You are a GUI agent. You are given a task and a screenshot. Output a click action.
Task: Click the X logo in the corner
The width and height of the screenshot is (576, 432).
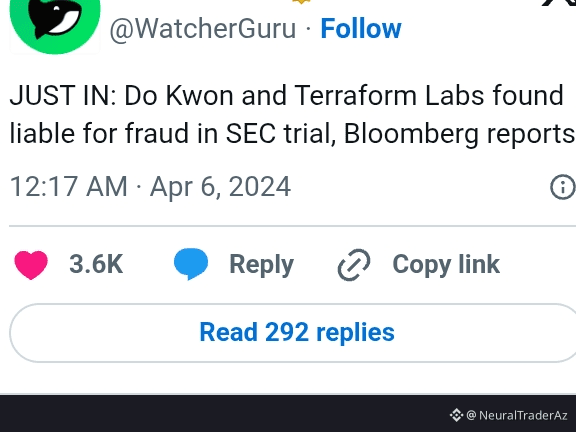(560, 3)
